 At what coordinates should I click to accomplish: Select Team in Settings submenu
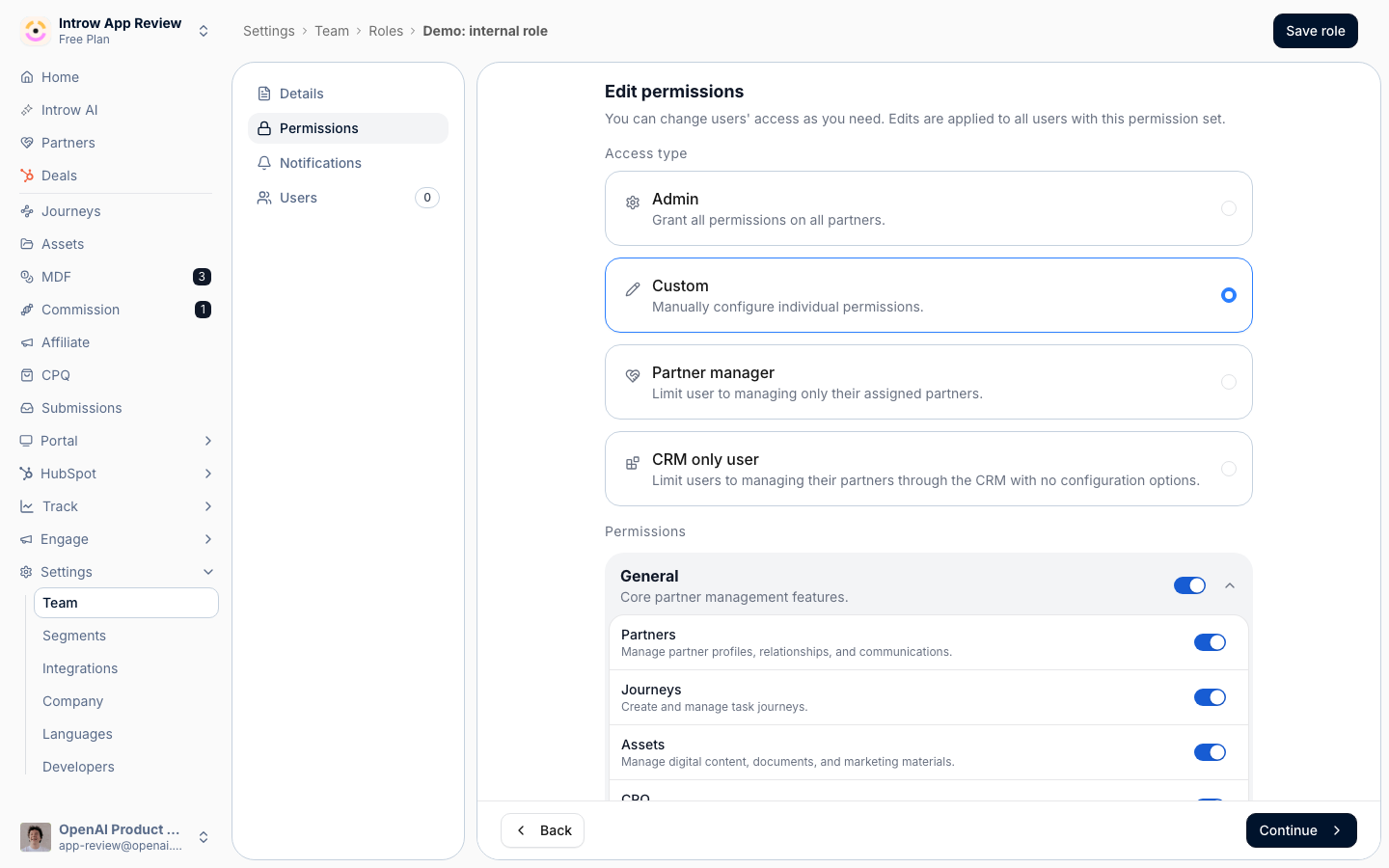click(x=126, y=603)
